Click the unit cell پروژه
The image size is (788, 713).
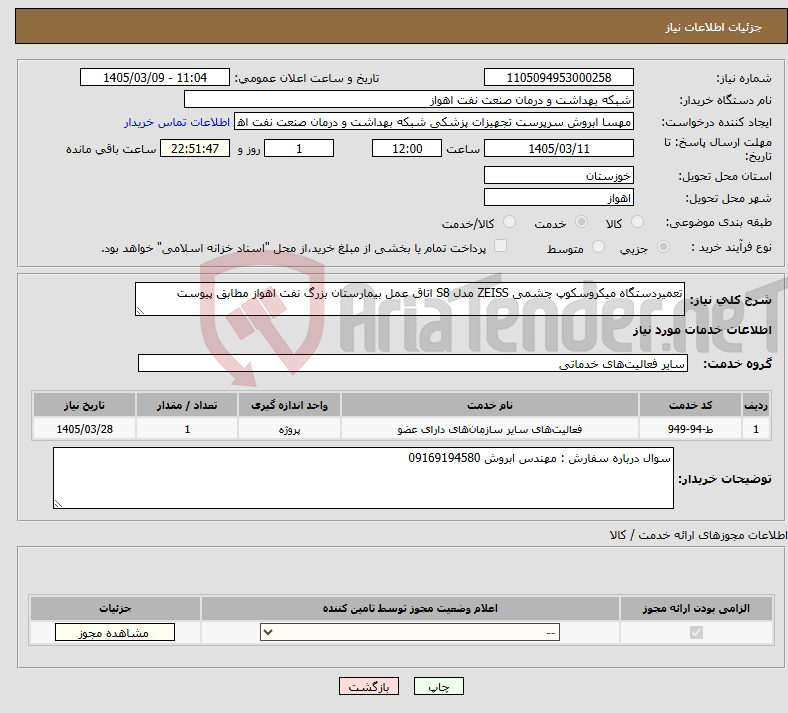[x=289, y=429]
